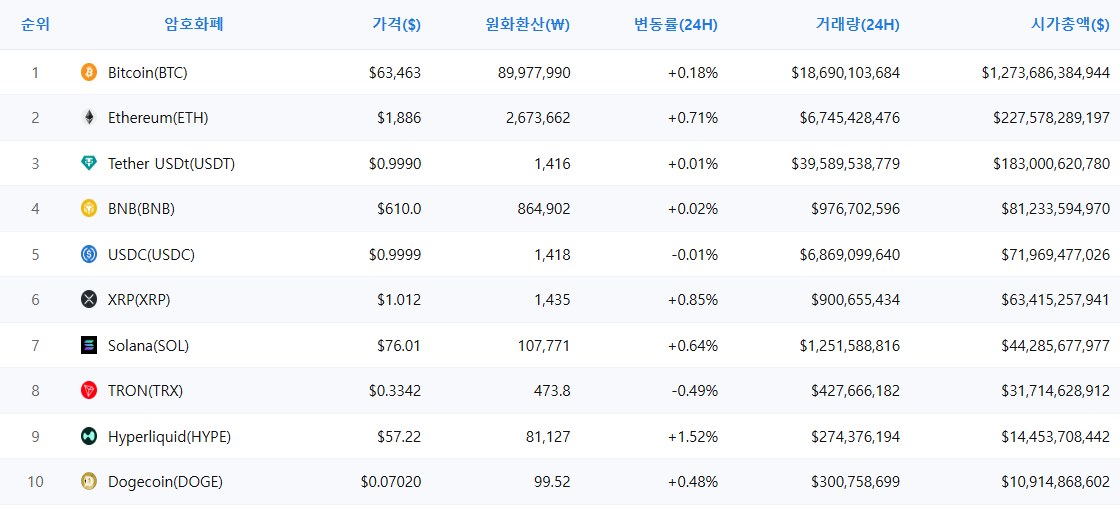The image size is (1120, 514).
Task: Select Ethereum market cap $227,578,289,197
Action: (1051, 118)
